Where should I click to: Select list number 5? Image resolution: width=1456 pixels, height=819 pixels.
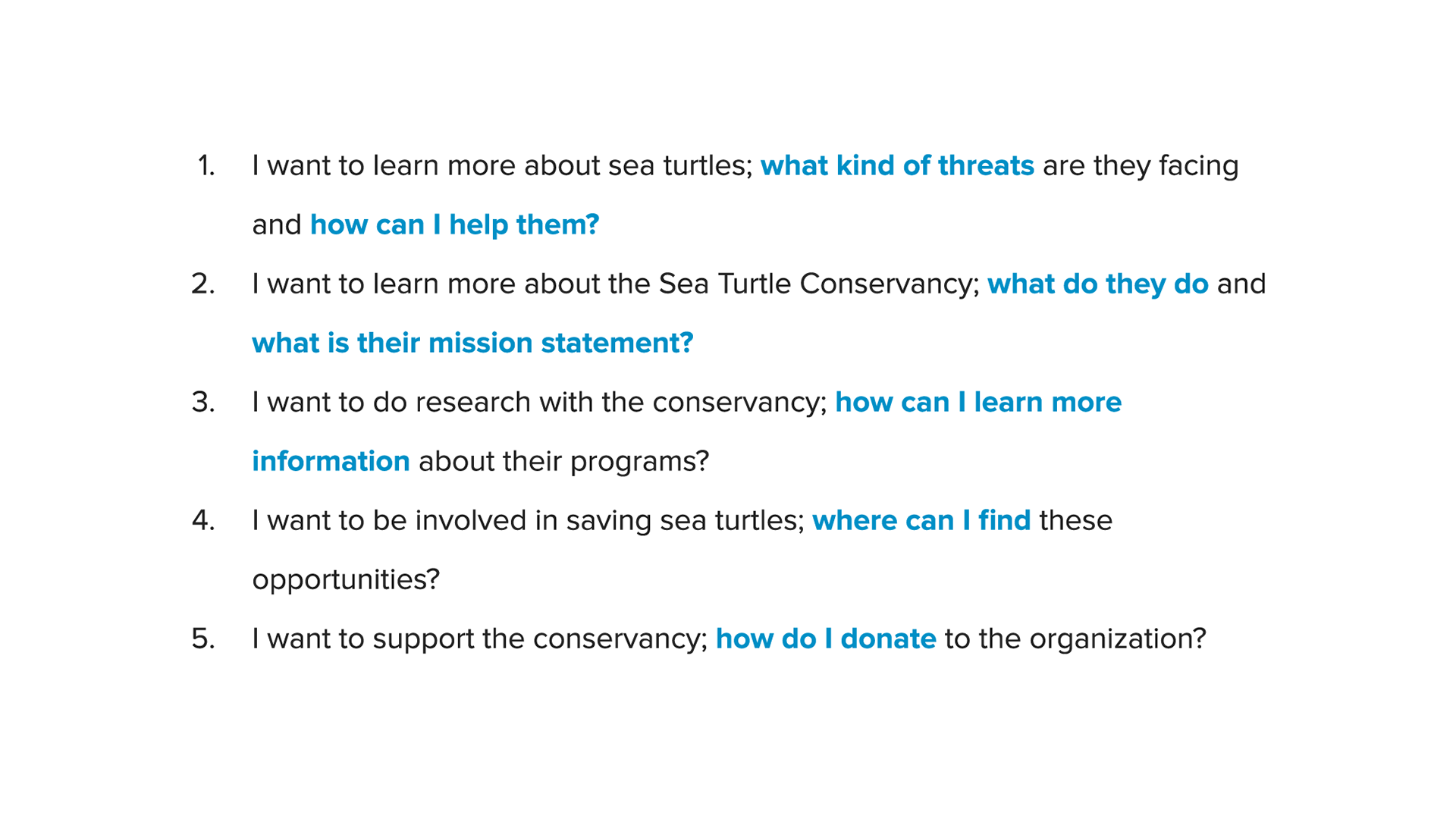[203, 639]
